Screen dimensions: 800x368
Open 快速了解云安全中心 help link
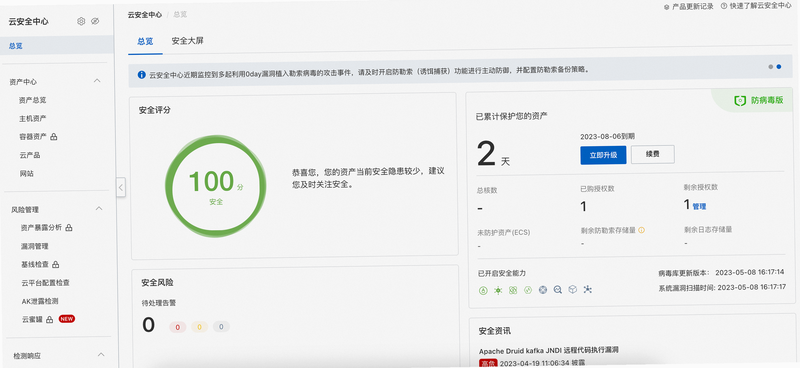click(x=756, y=6)
